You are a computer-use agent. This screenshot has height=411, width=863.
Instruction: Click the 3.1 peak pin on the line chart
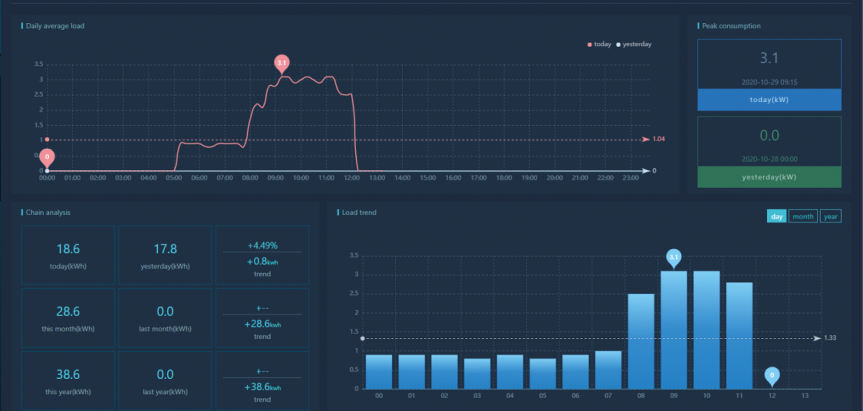point(282,63)
